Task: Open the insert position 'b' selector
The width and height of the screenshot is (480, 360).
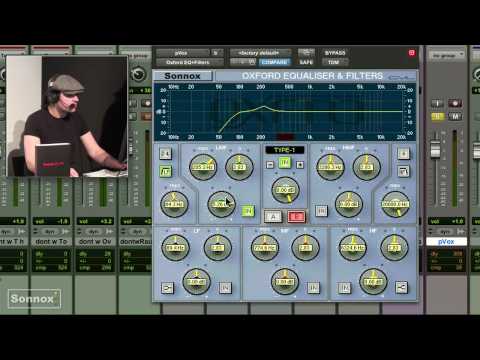Action: point(217,53)
